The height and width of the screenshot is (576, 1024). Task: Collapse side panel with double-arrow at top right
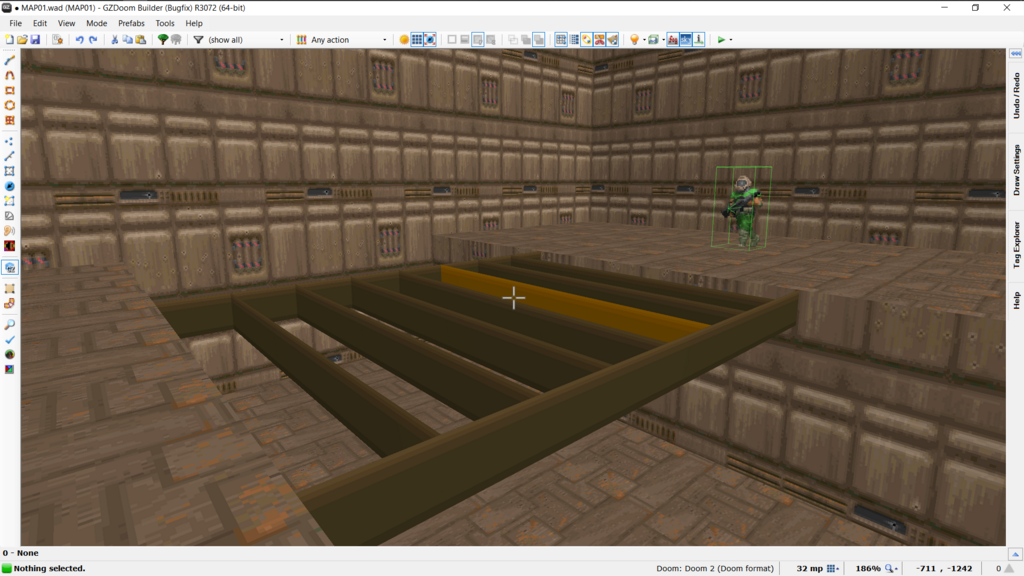coord(1016,54)
